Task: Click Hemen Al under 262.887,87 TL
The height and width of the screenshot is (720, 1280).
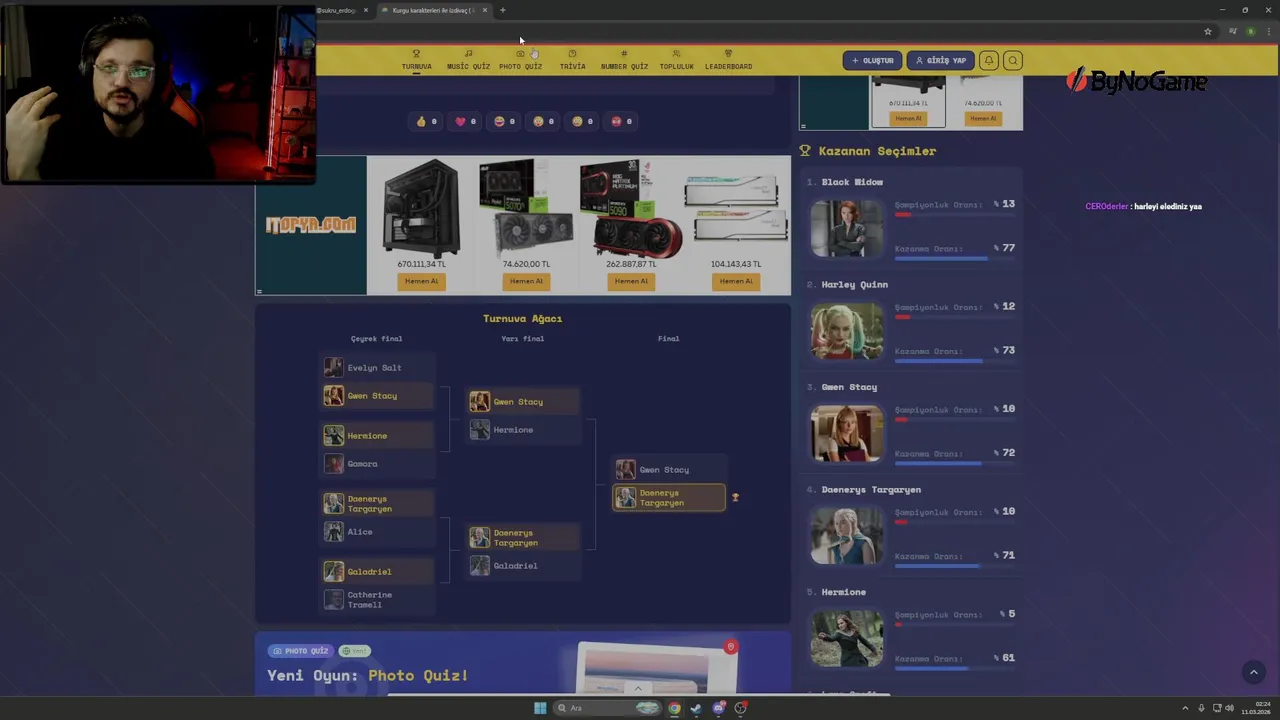Action: [631, 281]
